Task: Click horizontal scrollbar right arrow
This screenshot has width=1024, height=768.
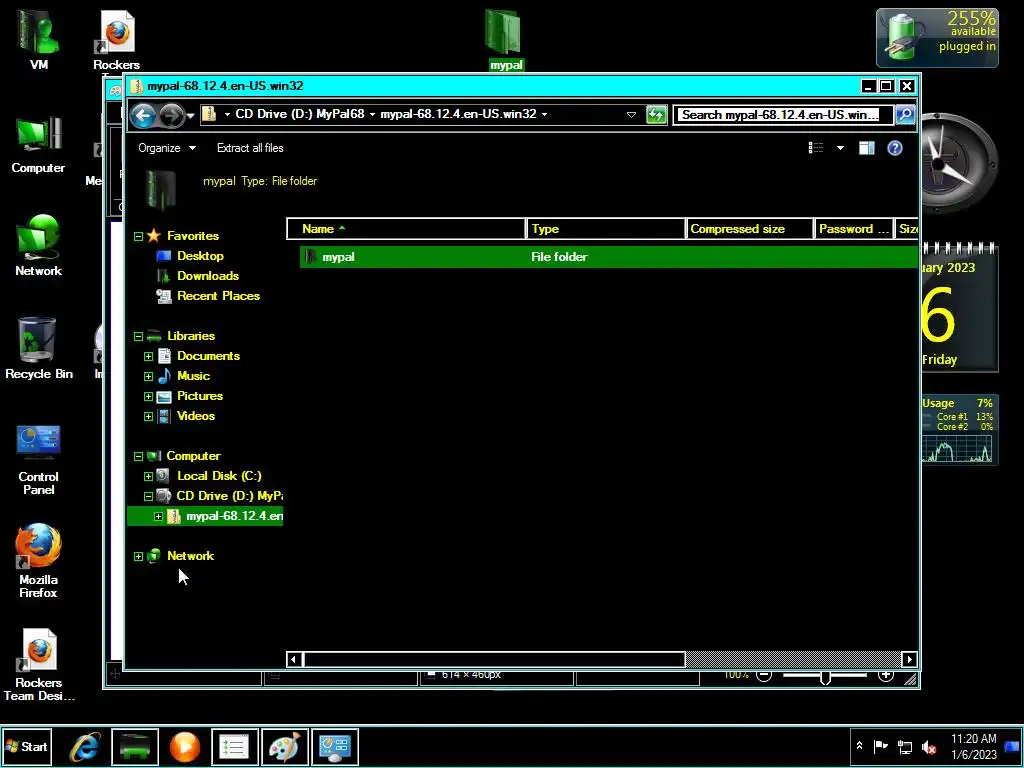Action: pyautogui.click(x=909, y=660)
